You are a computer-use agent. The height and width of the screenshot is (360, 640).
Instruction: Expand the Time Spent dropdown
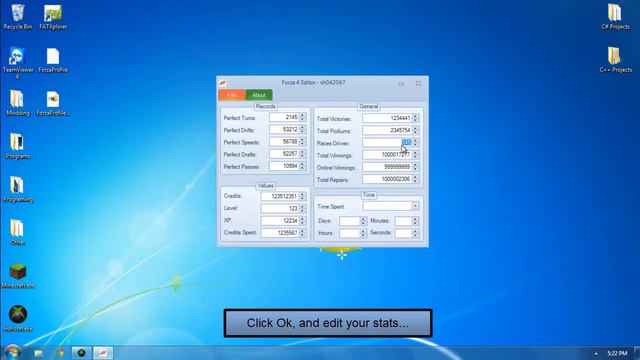(415, 207)
